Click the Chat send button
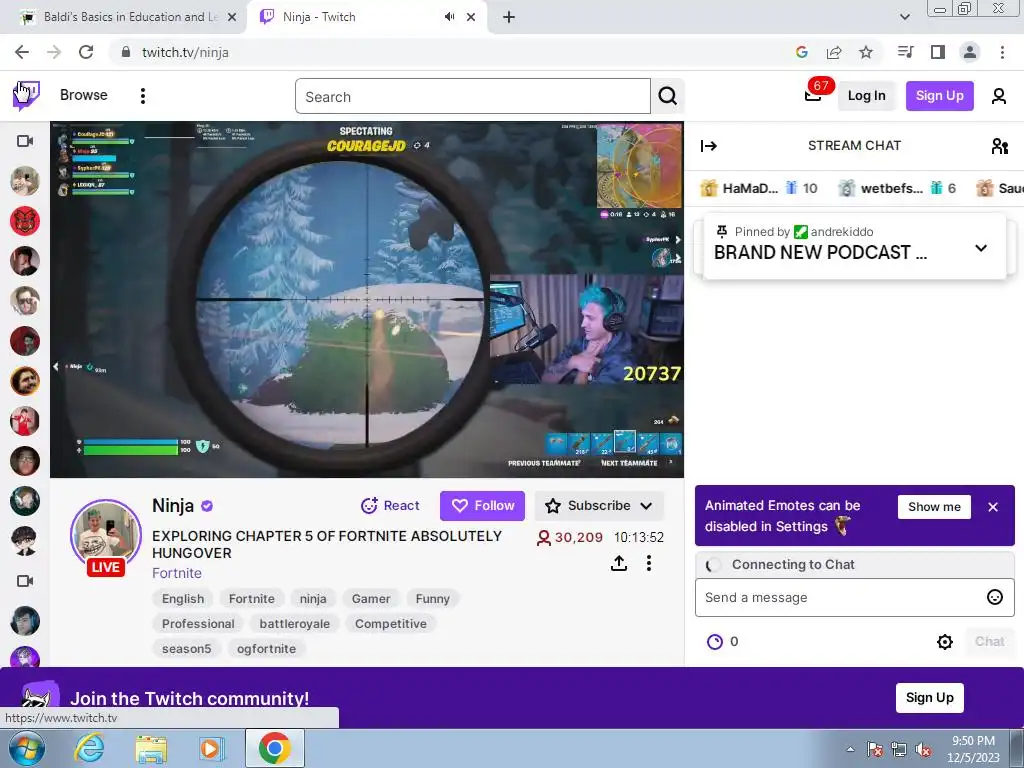Image resolution: width=1024 pixels, height=768 pixels. pos(989,642)
